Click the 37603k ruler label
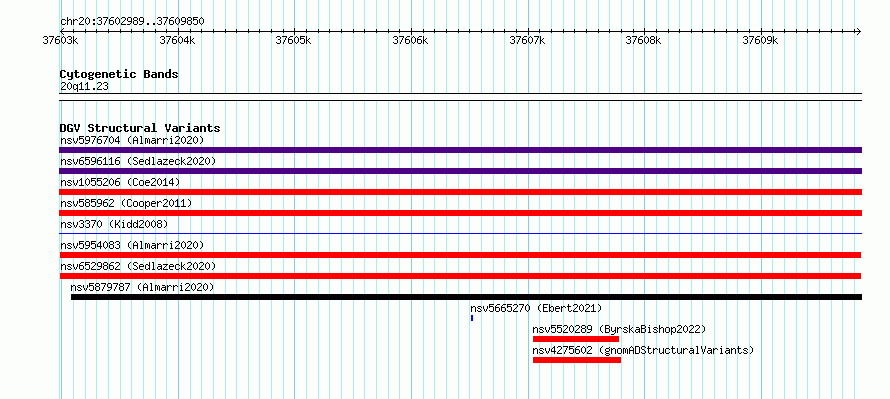The image size is (890, 399). [x=60, y=40]
